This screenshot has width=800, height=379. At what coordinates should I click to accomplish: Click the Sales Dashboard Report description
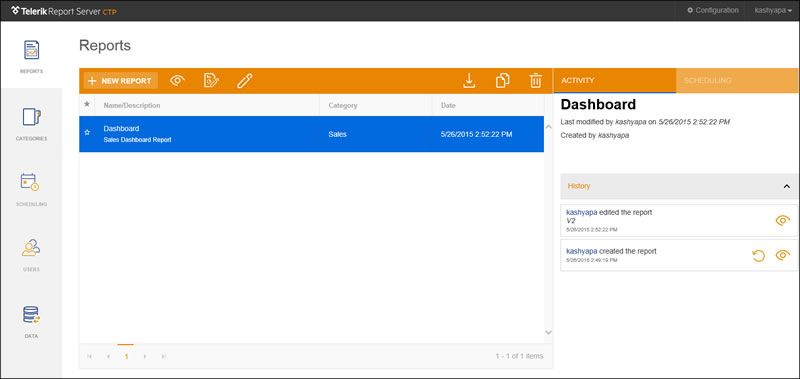(137, 140)
